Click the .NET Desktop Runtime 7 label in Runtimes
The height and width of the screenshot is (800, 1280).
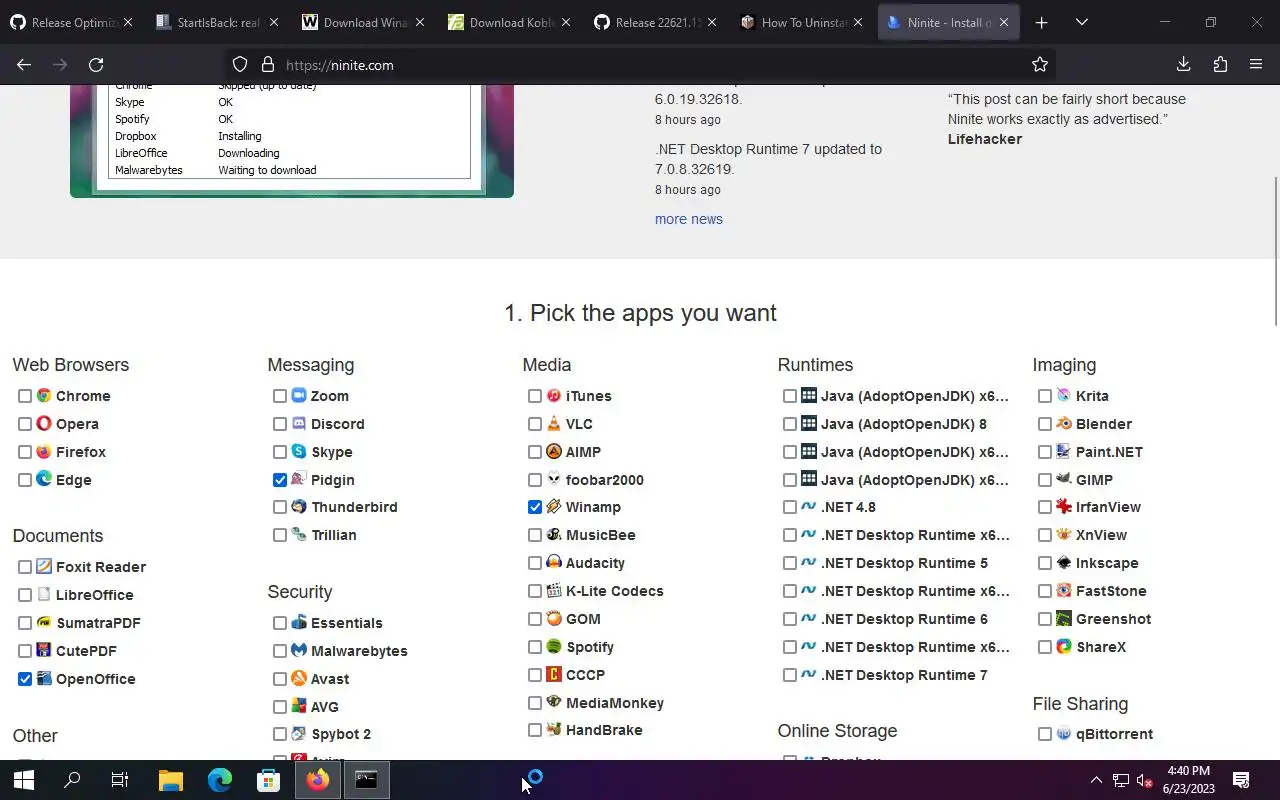(x=904, y=675)
